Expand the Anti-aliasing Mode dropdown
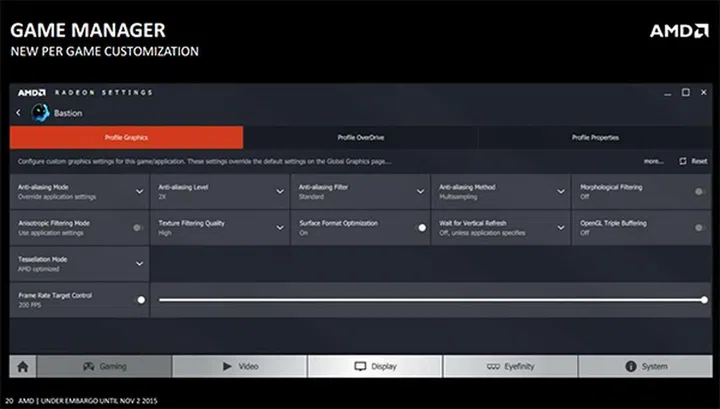720x409 pixels. 140,191
